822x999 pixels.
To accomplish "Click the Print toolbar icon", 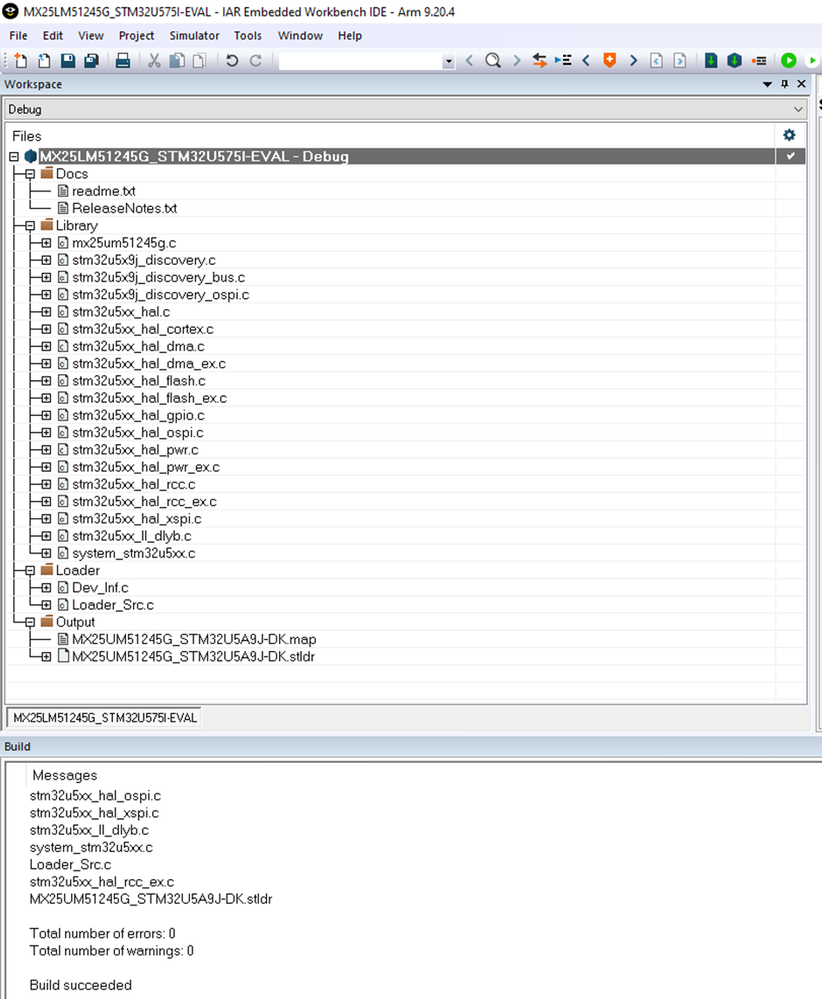I will (x=122, y=61).
